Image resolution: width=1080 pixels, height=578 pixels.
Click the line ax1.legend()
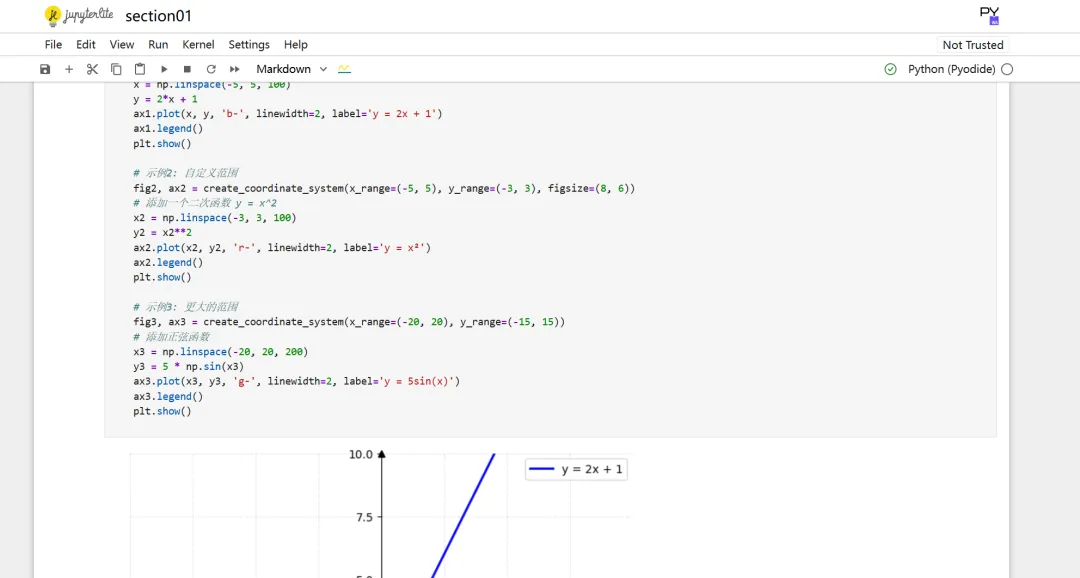tap(168, 128)
